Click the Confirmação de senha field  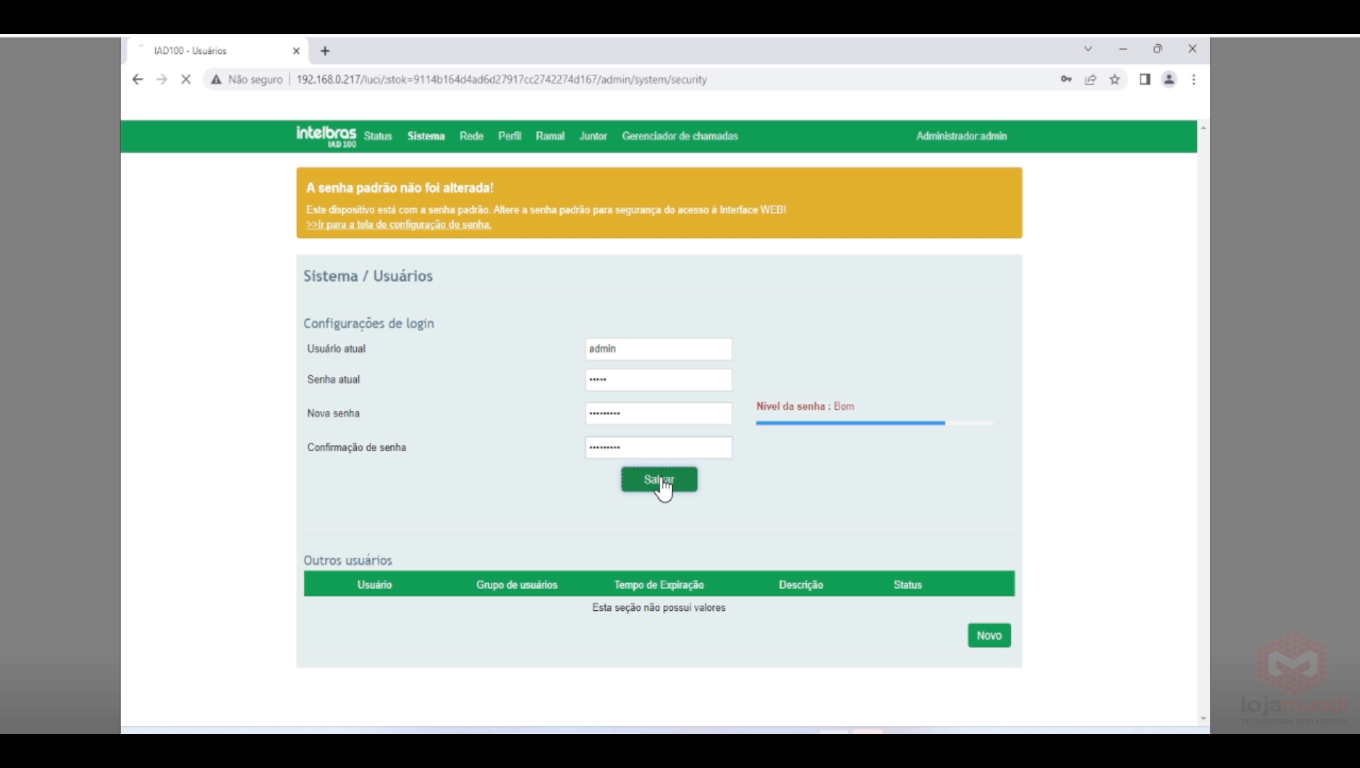point(658,447)
